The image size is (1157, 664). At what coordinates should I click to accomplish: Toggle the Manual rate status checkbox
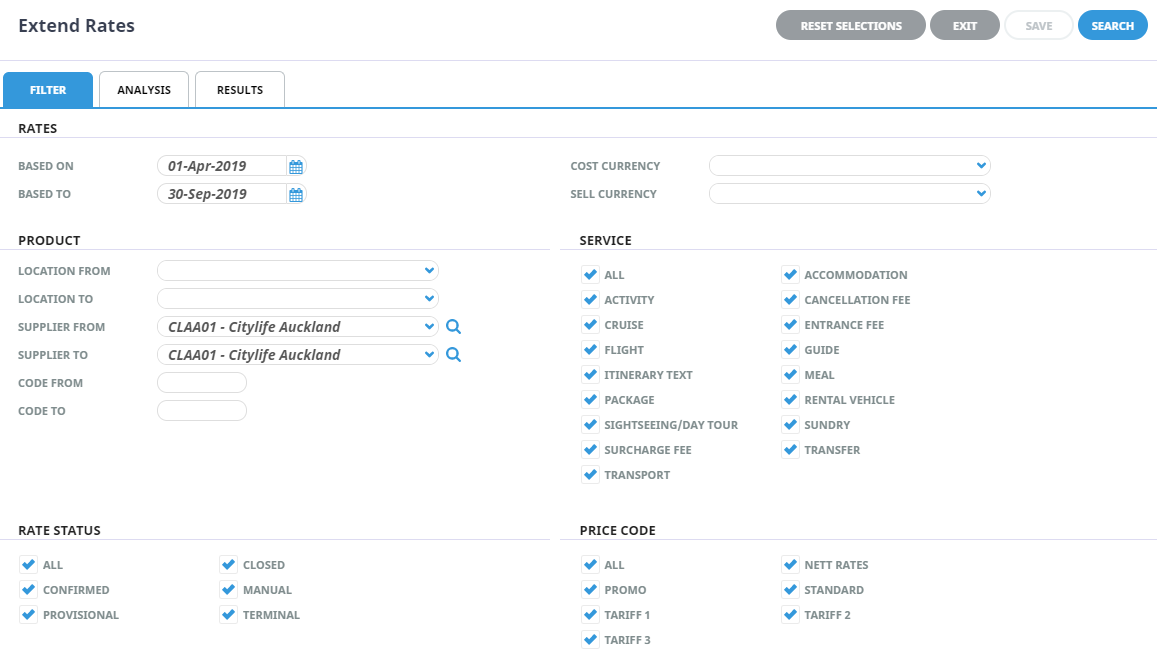229,591
